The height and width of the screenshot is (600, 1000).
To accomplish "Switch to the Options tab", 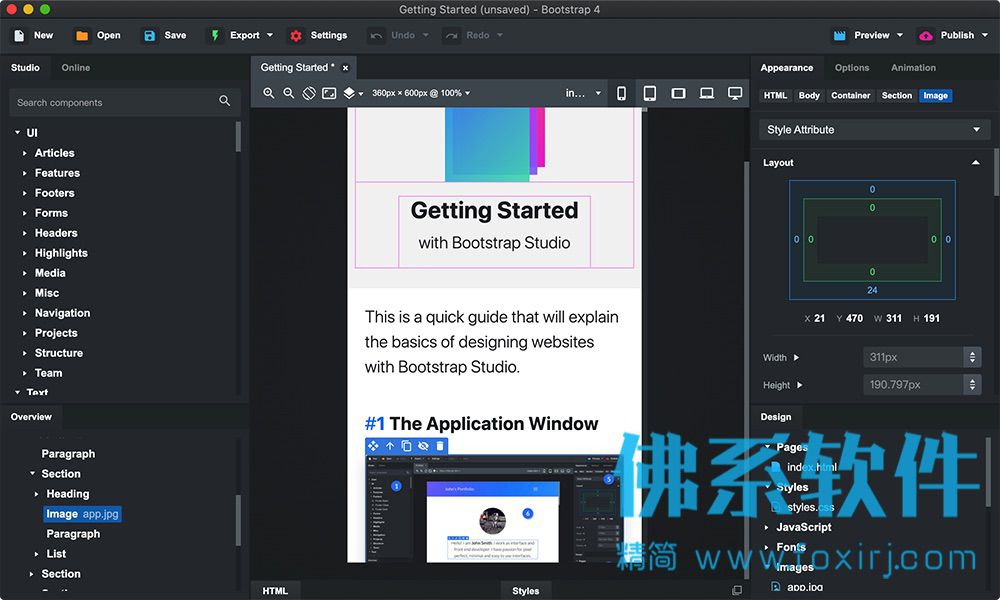I will (851, 68).
